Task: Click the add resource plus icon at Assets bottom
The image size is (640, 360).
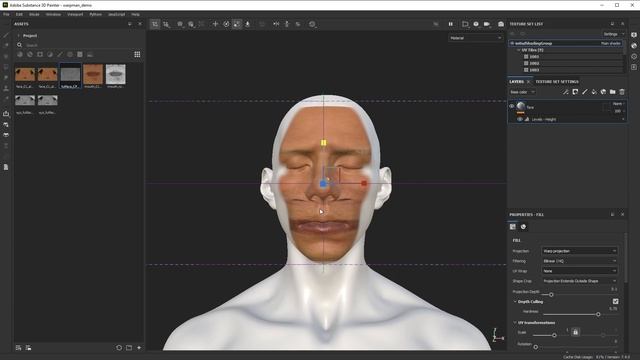Action: click(139, 348)
